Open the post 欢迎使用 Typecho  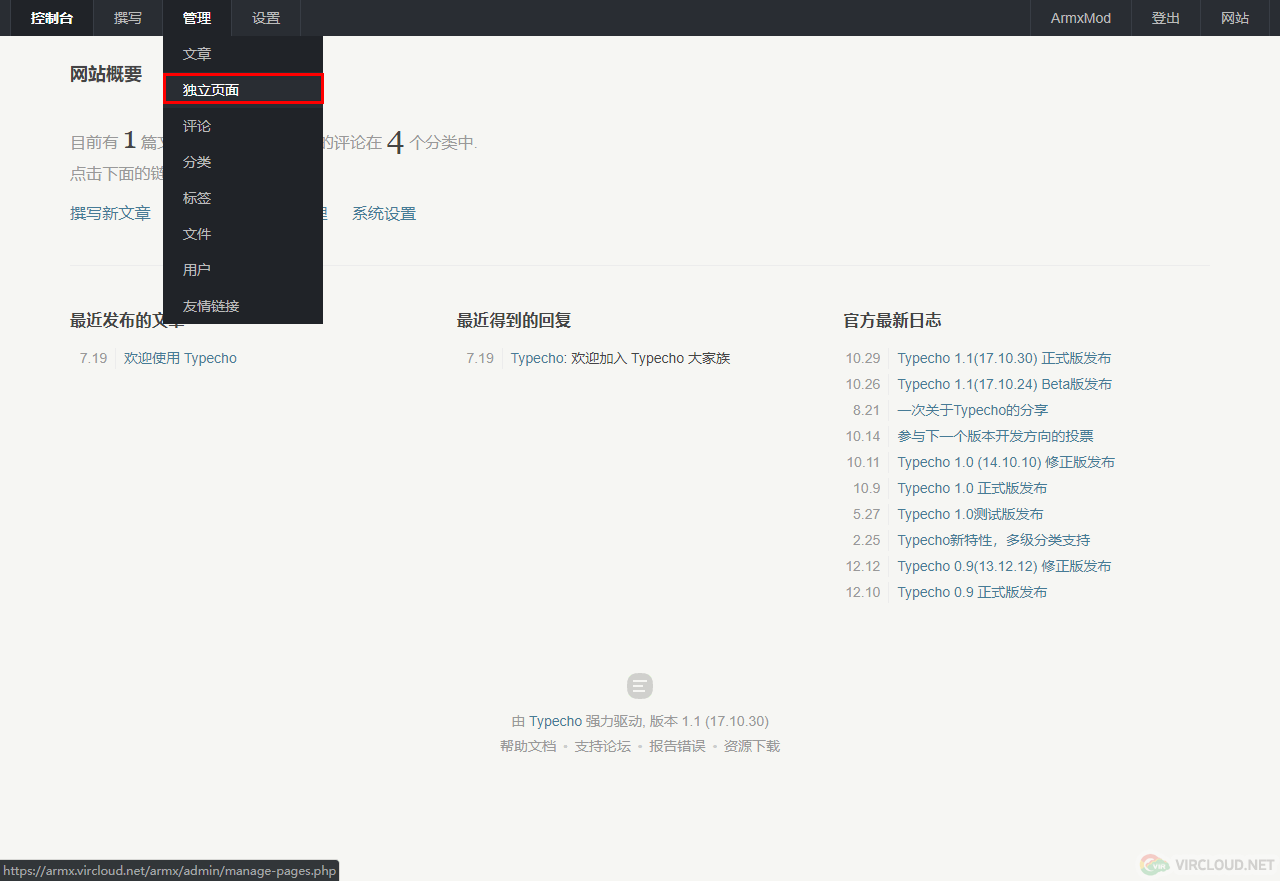[x=180, y=358]
